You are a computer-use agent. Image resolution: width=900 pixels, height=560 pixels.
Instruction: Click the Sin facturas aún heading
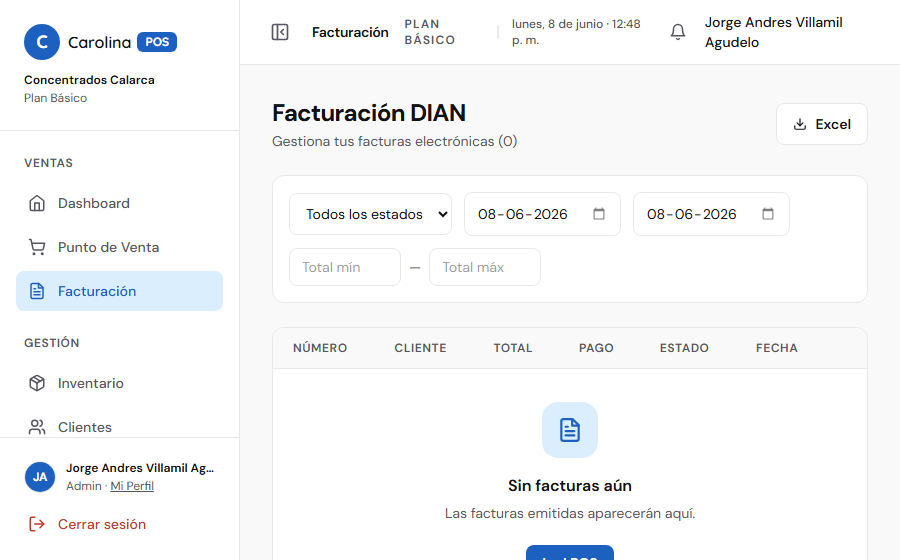click(570, 485)
